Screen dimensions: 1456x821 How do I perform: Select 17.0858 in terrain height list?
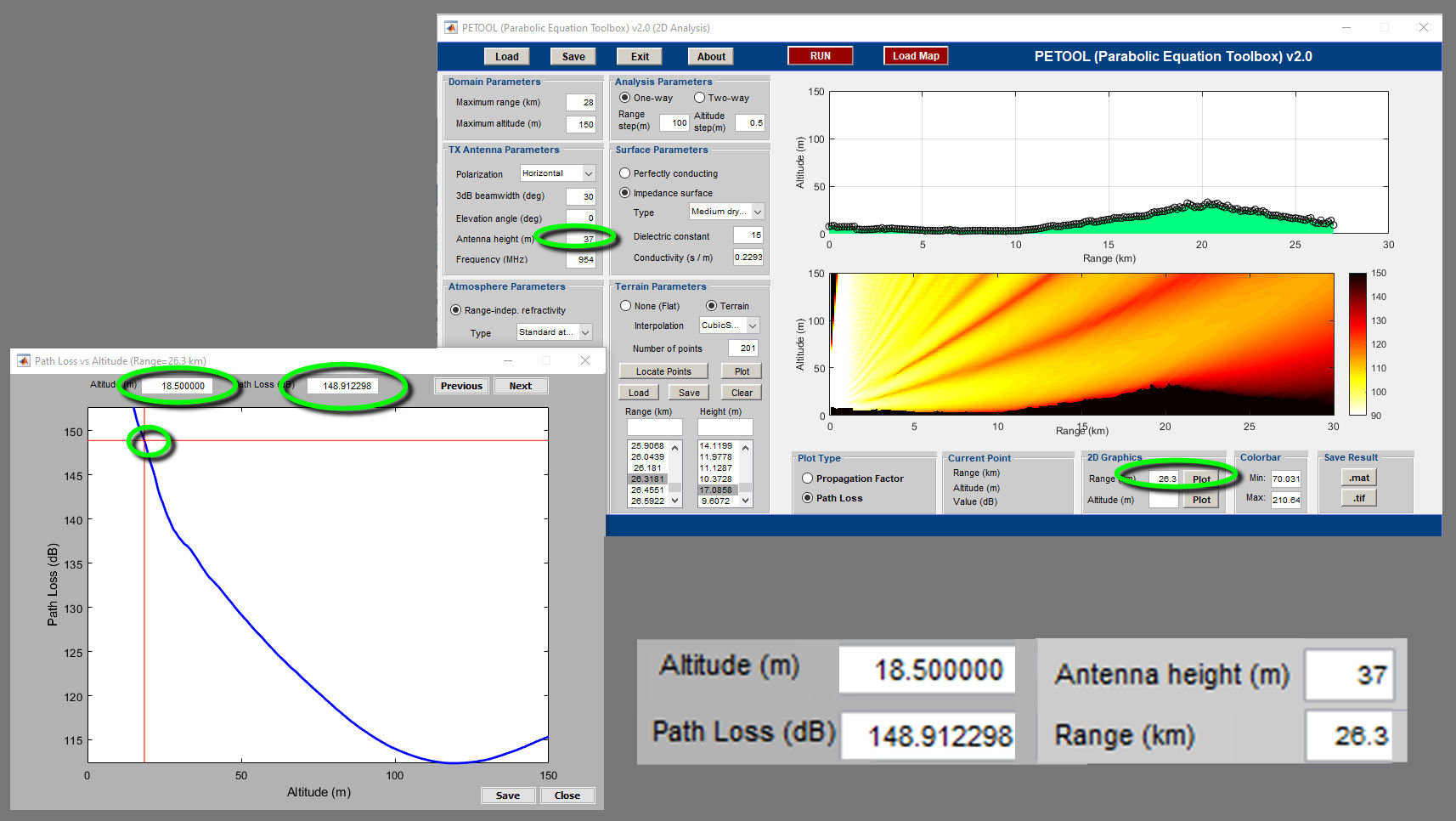click(x=718, y=490)
